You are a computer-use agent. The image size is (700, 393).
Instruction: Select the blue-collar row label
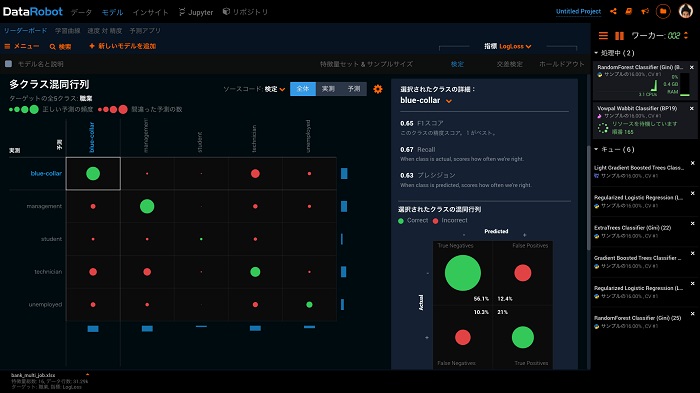(x=46, y=173)
